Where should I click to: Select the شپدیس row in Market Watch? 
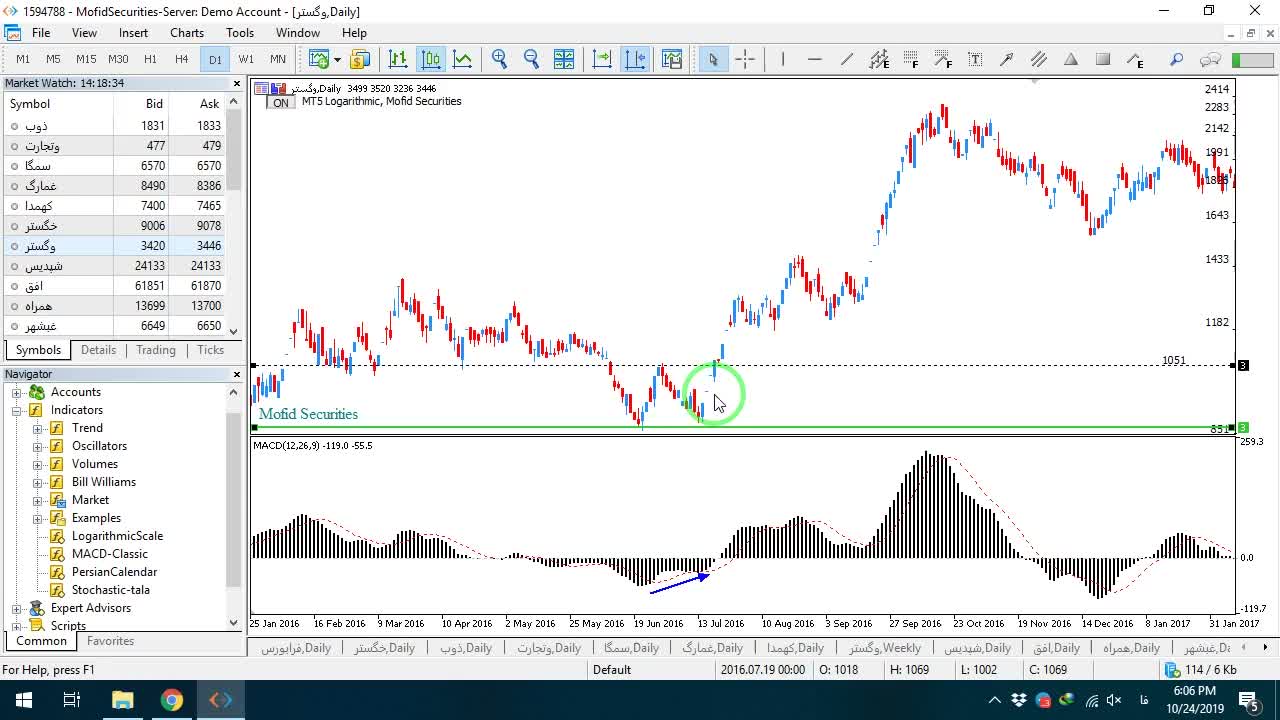[x=114, y=266]
